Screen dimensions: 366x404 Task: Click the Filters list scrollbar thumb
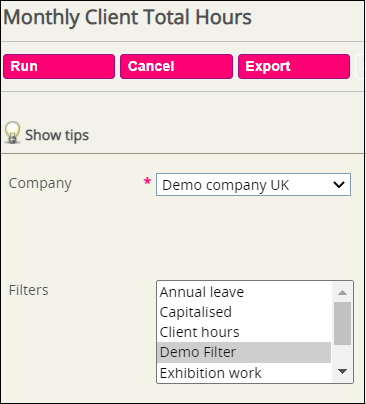pyautogui.click(x=342, y=323)
